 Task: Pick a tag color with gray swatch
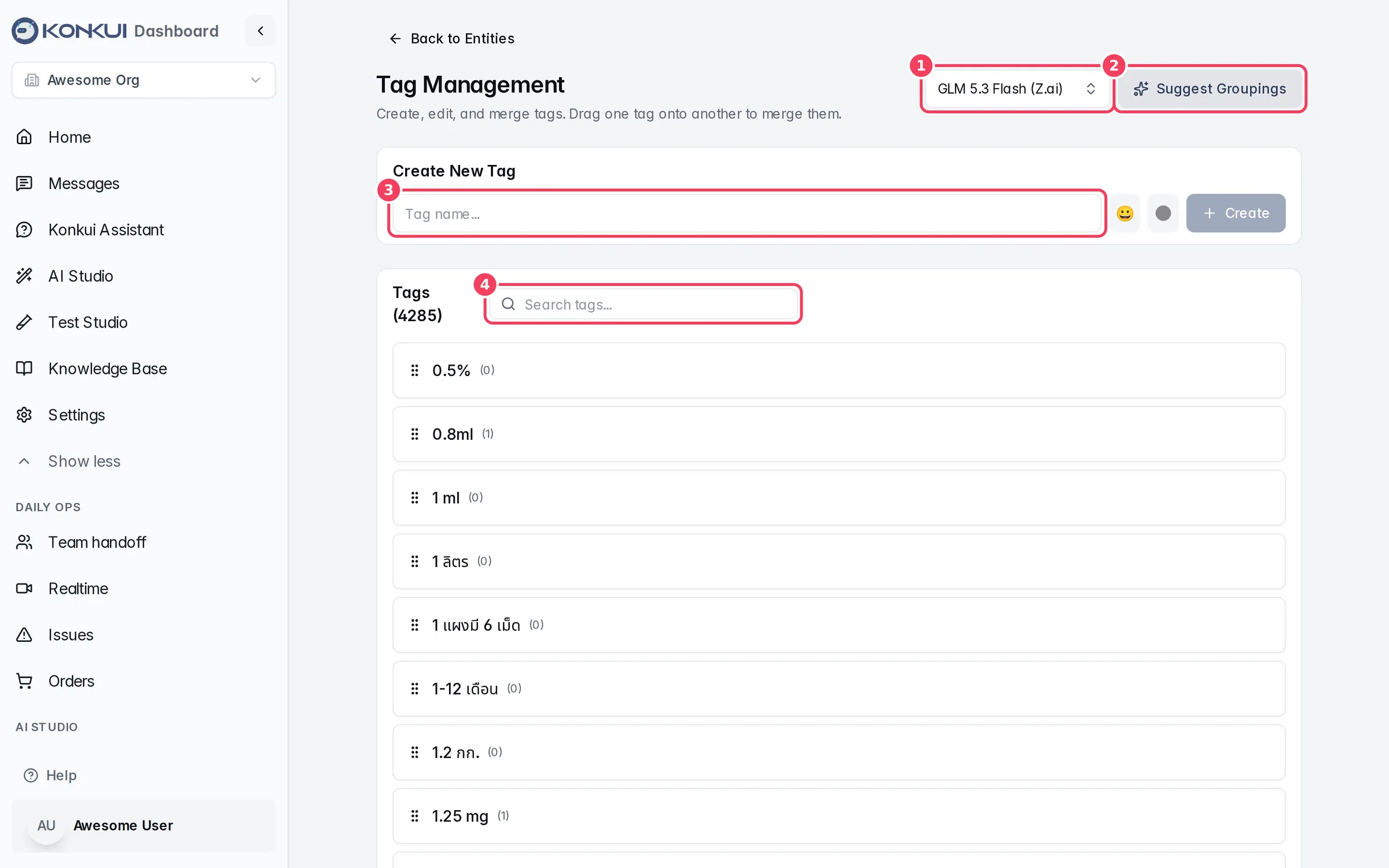[x=1163, y=214]
